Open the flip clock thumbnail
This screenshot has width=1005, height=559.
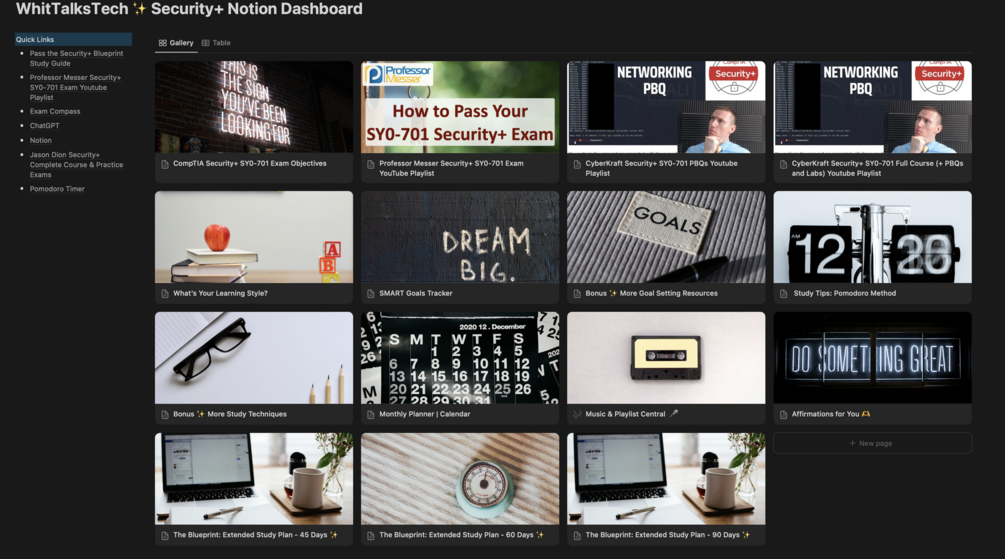coord(872,237)
